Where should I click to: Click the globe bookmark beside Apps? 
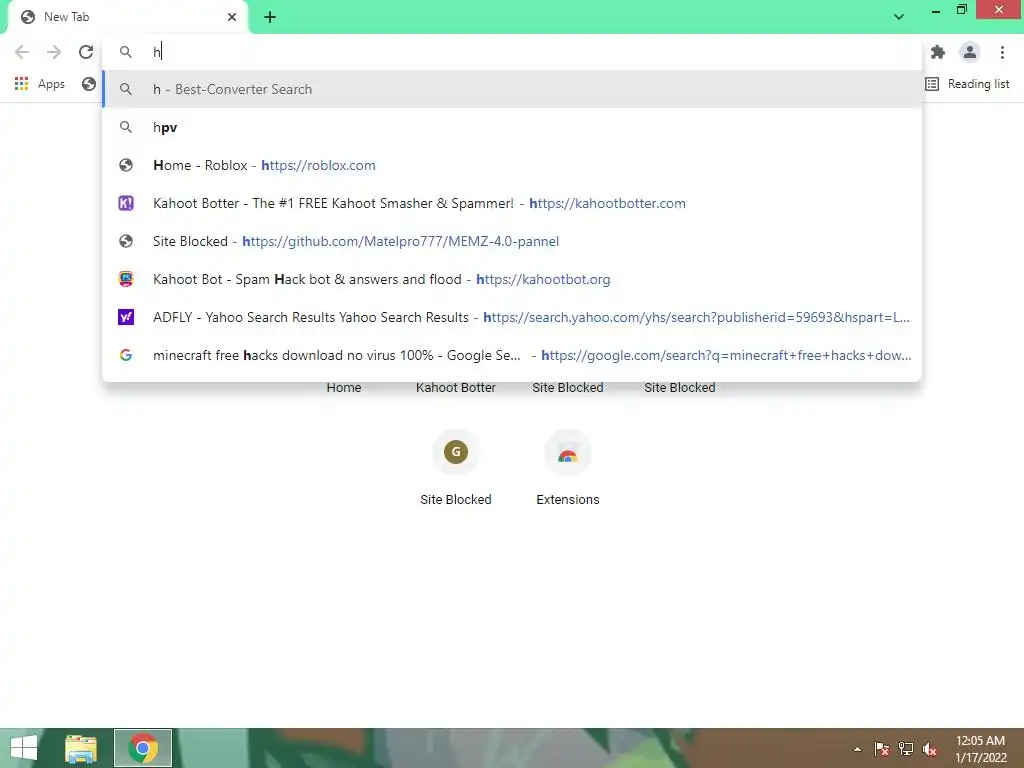coord(89,84)
